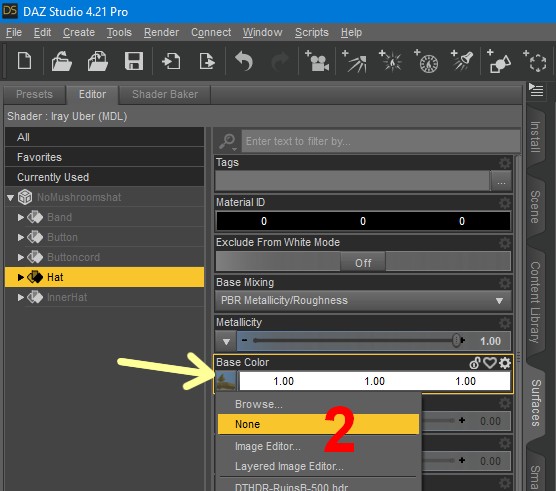
Task: Expand the Buttoncord surface node
Action: tap(21, 257)
